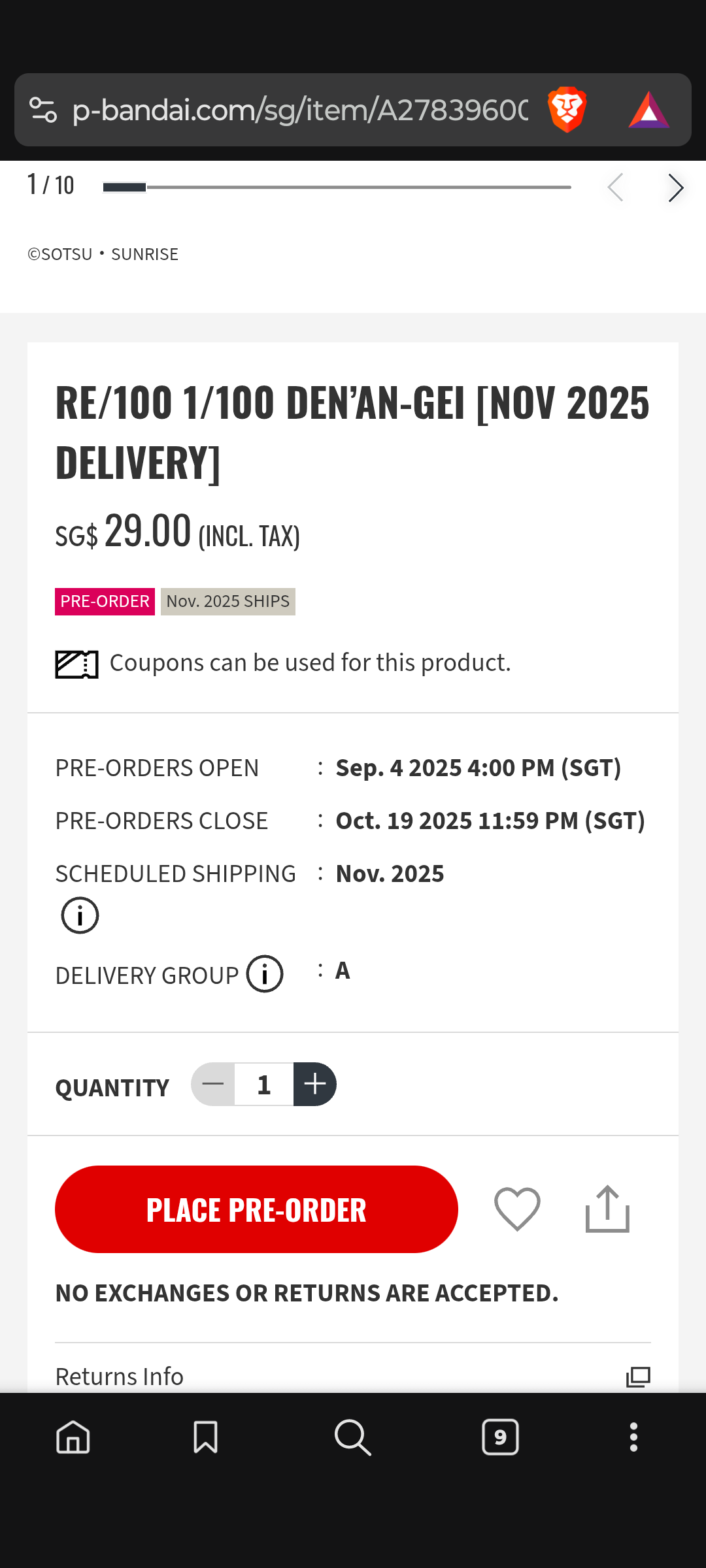This screenshot has height=1568, width=706.
Task: Go to previous product image arrow
Action: point(615,188)
